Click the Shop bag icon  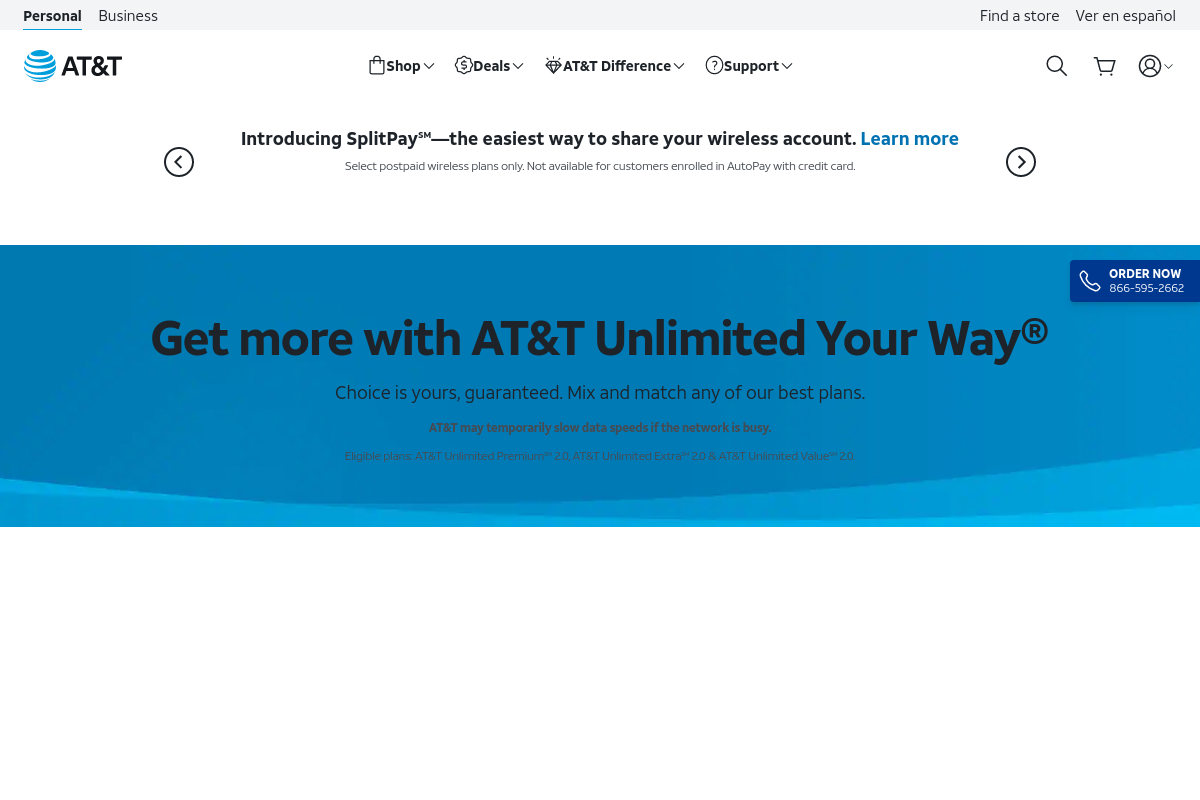coord(377,65)
